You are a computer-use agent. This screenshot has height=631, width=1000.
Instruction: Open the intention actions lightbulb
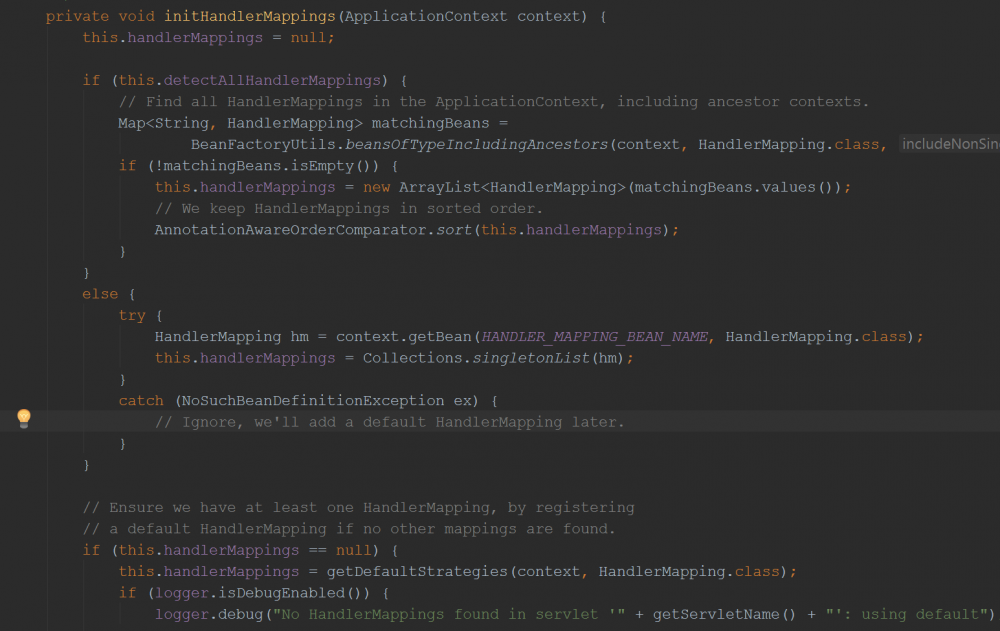[x=23, y=419]
